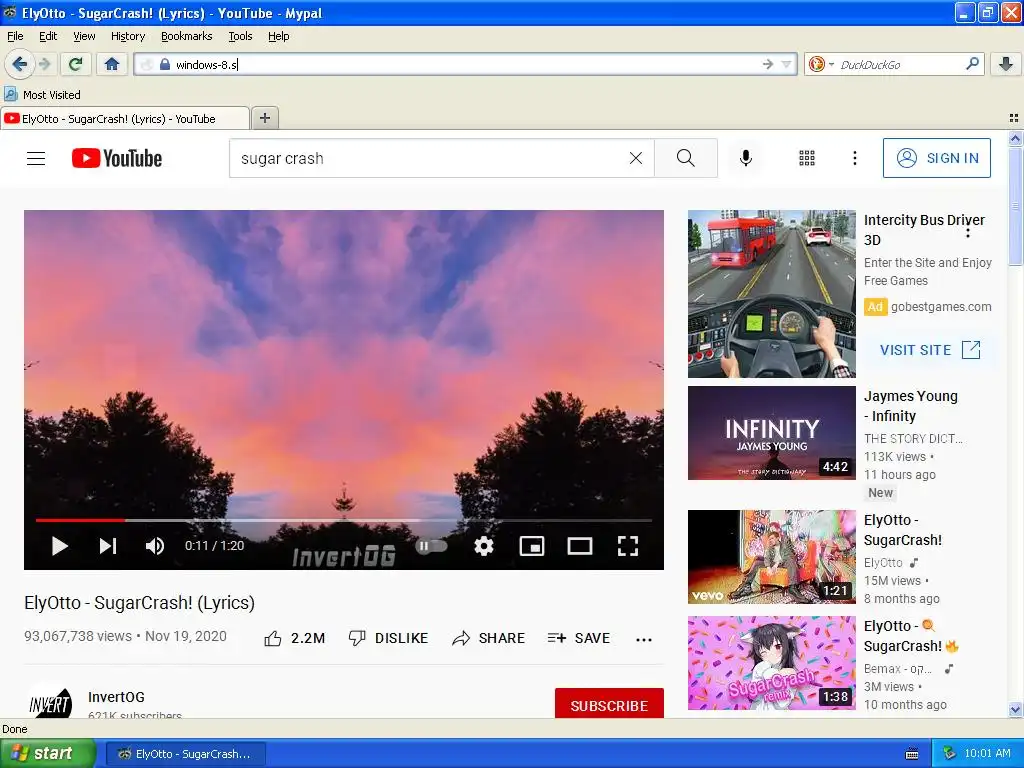Open the SugarCrash remix anime thumbnail
Viewport: 1024px width, 768px height.
click(x=772, y=663)
